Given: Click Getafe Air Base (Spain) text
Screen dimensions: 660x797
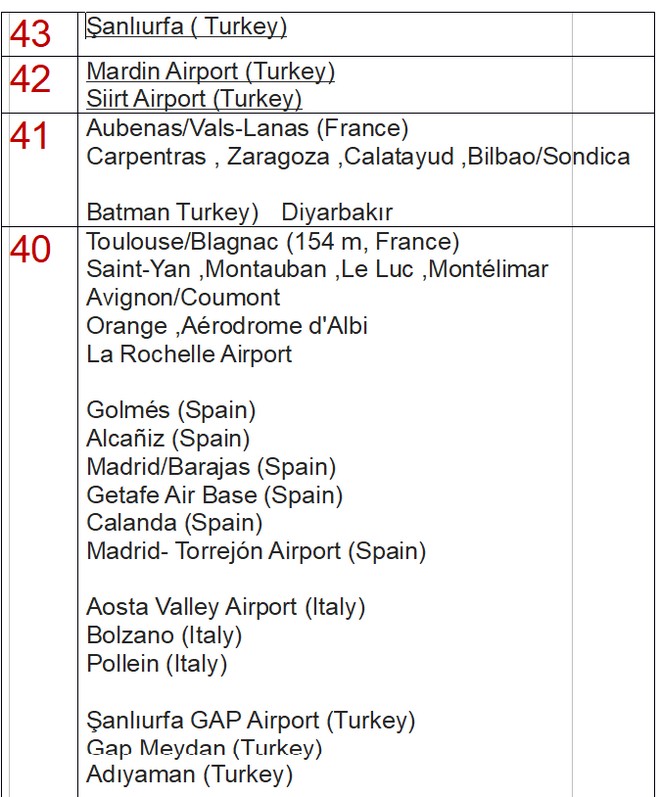Looking at the screenshot, I should (x=214, y=495).
